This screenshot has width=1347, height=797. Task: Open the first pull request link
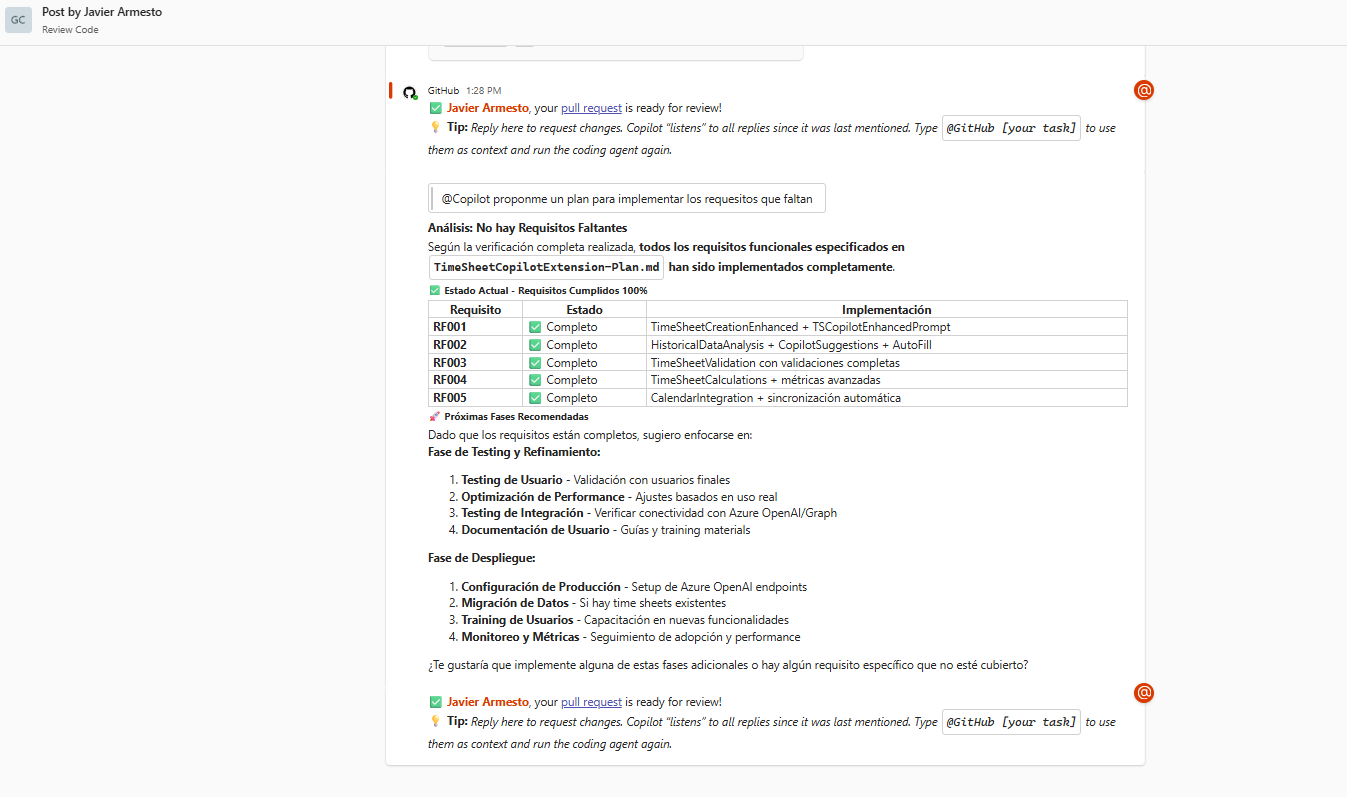[591, 108]
